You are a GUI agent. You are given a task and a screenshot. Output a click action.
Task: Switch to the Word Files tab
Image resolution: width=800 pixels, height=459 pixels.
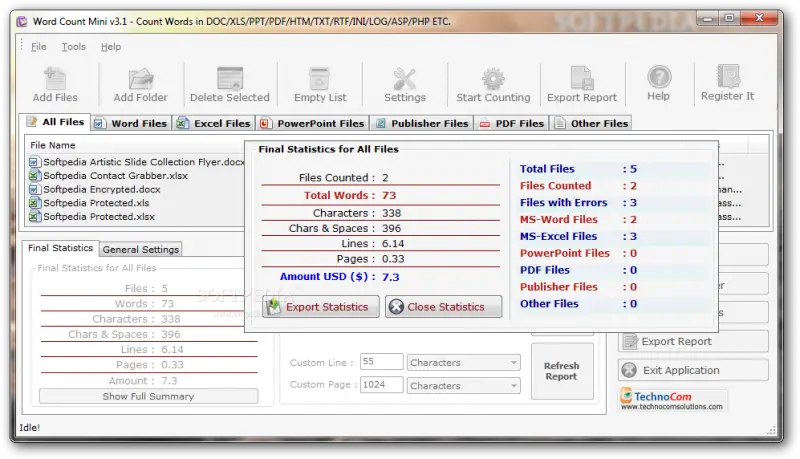132,123
